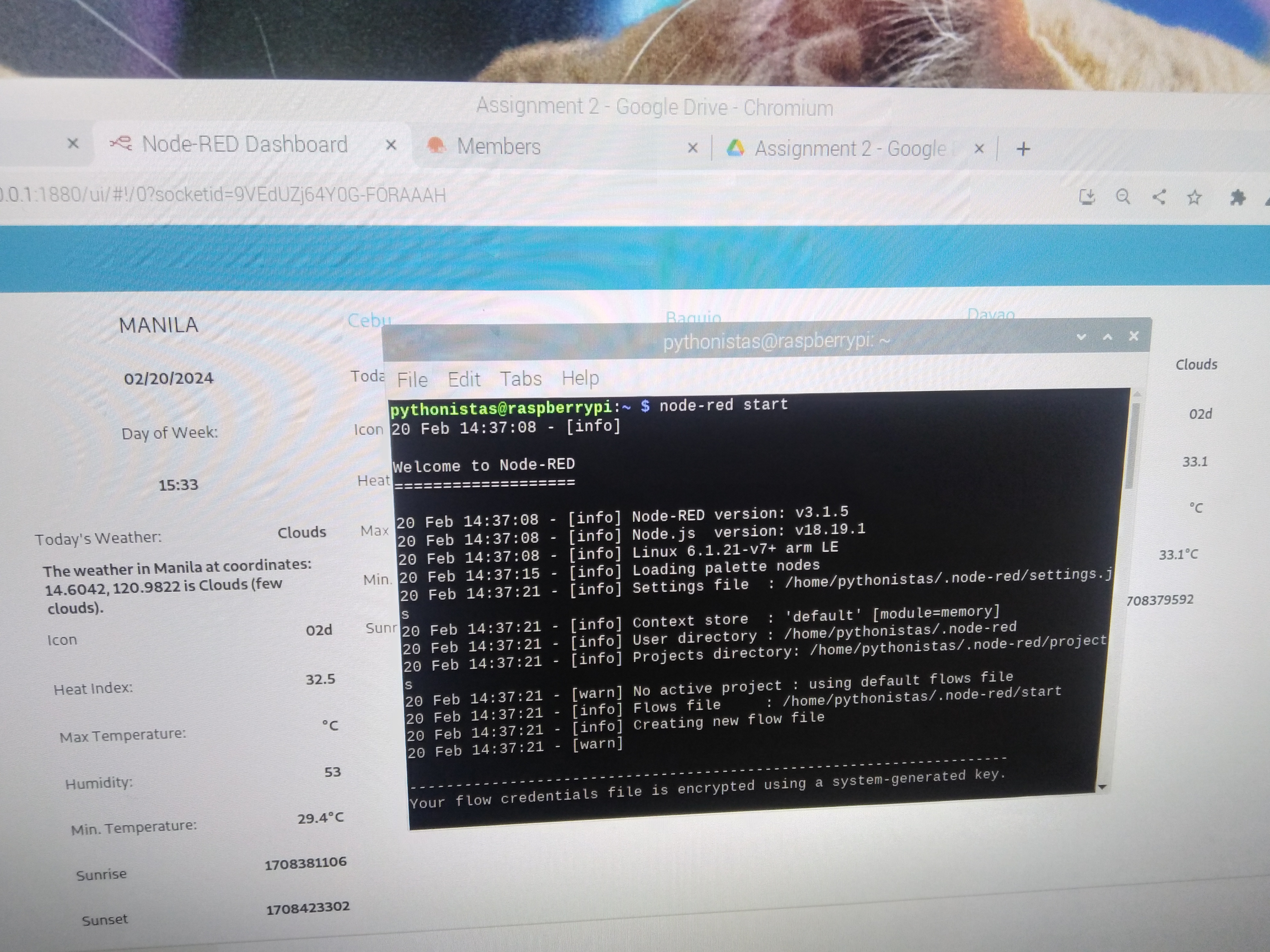The width and height of the screenshot is (1270, 952).
Task: Open the terminal Edit menu
Action: pos(463,379)
